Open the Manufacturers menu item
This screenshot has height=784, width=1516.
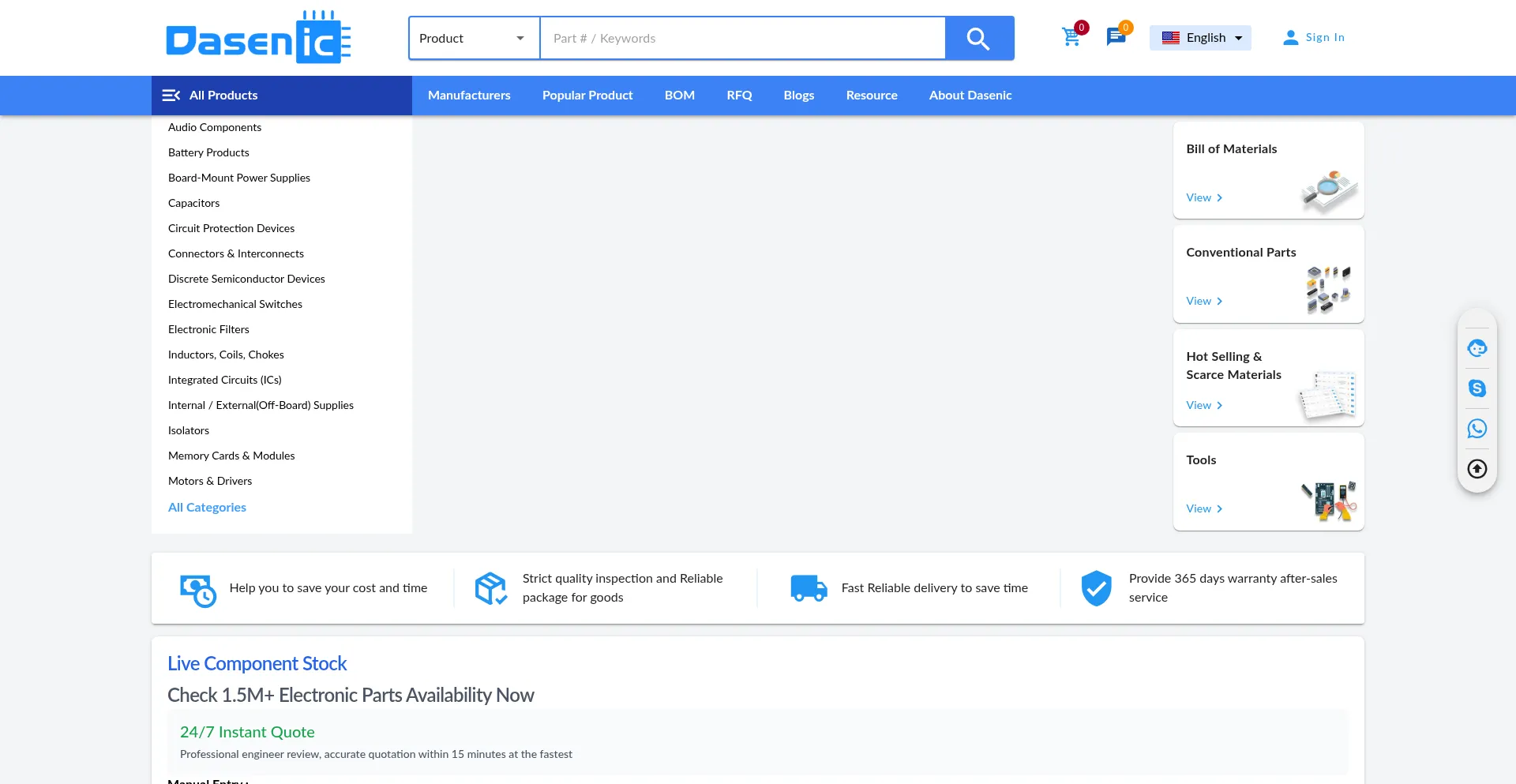coord(469,96)
